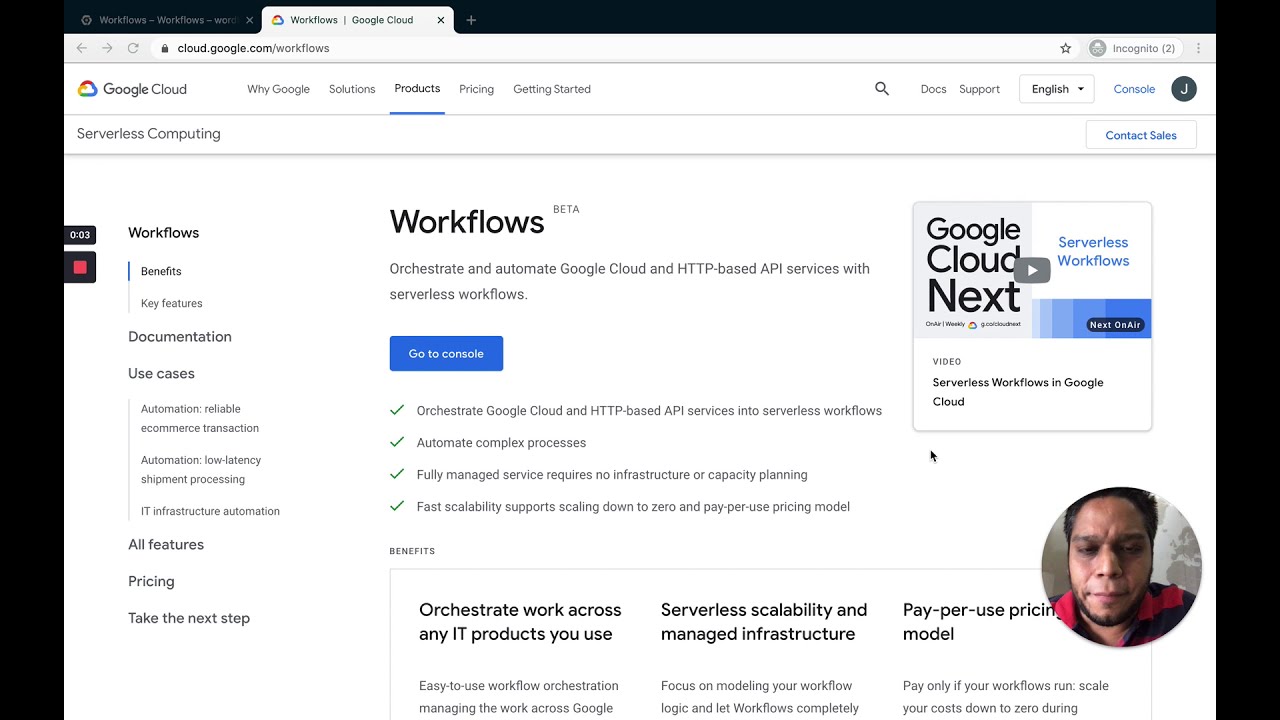Open the account avatar J
Viewport: 1280px width, 720px height.
(x=1184, y=89)
